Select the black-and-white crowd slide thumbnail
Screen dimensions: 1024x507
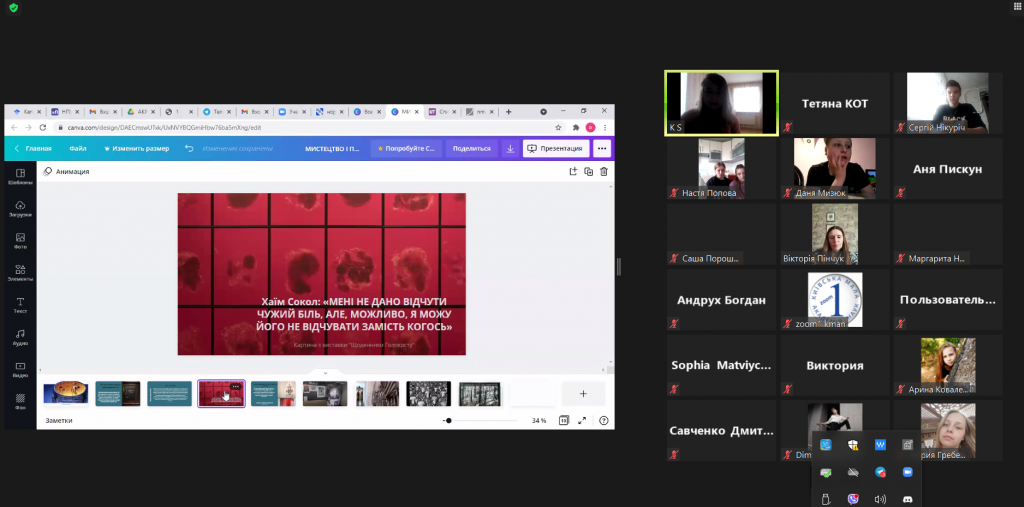pyautogui.click(x=428, y=393)
